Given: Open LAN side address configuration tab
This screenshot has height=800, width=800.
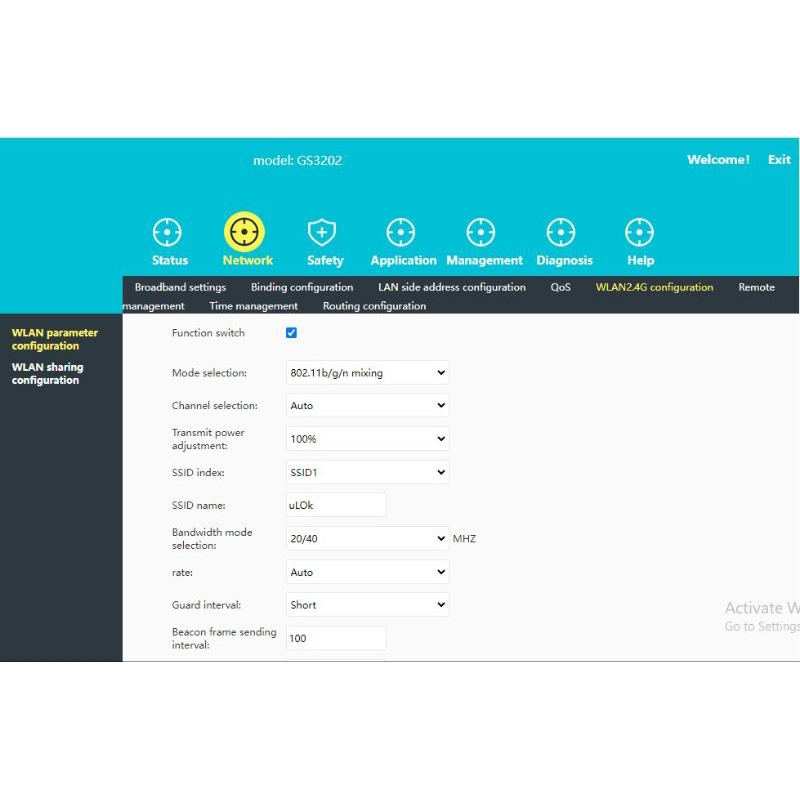Looking at the screenshot, I should tap(452, 287).
